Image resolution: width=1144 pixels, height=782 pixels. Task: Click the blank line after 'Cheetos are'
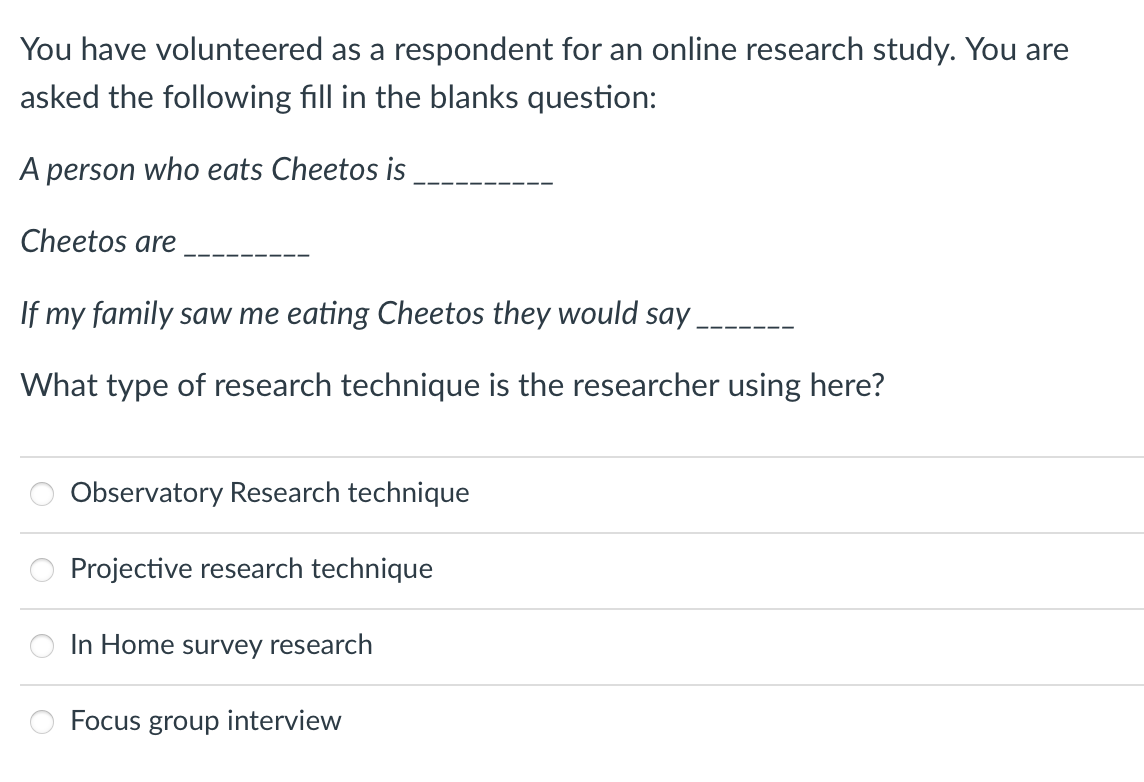[x=247, y=252]
